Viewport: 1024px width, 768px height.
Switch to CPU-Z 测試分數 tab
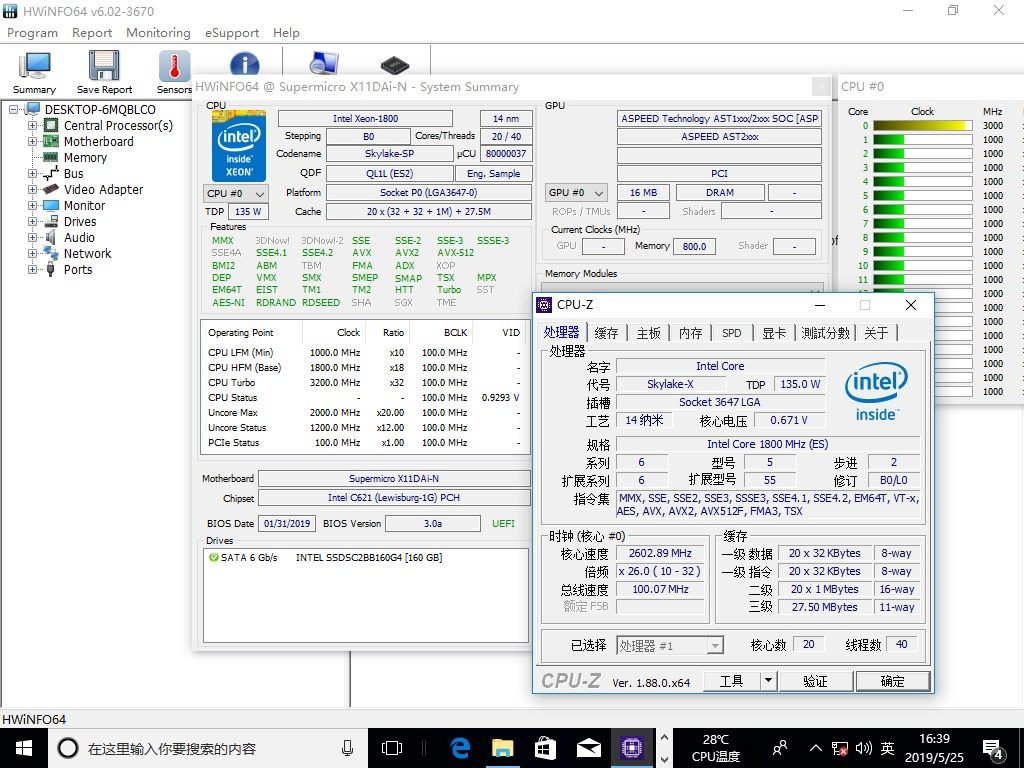[x=825, y=333]
